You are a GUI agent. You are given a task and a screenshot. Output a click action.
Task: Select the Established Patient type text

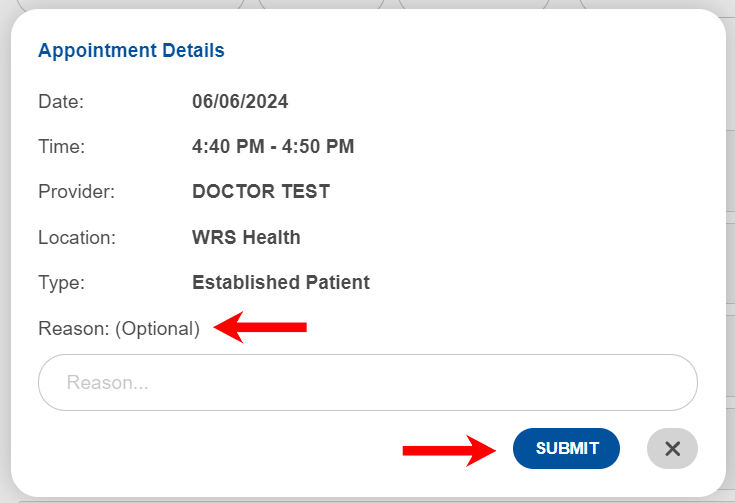[281, 283]
